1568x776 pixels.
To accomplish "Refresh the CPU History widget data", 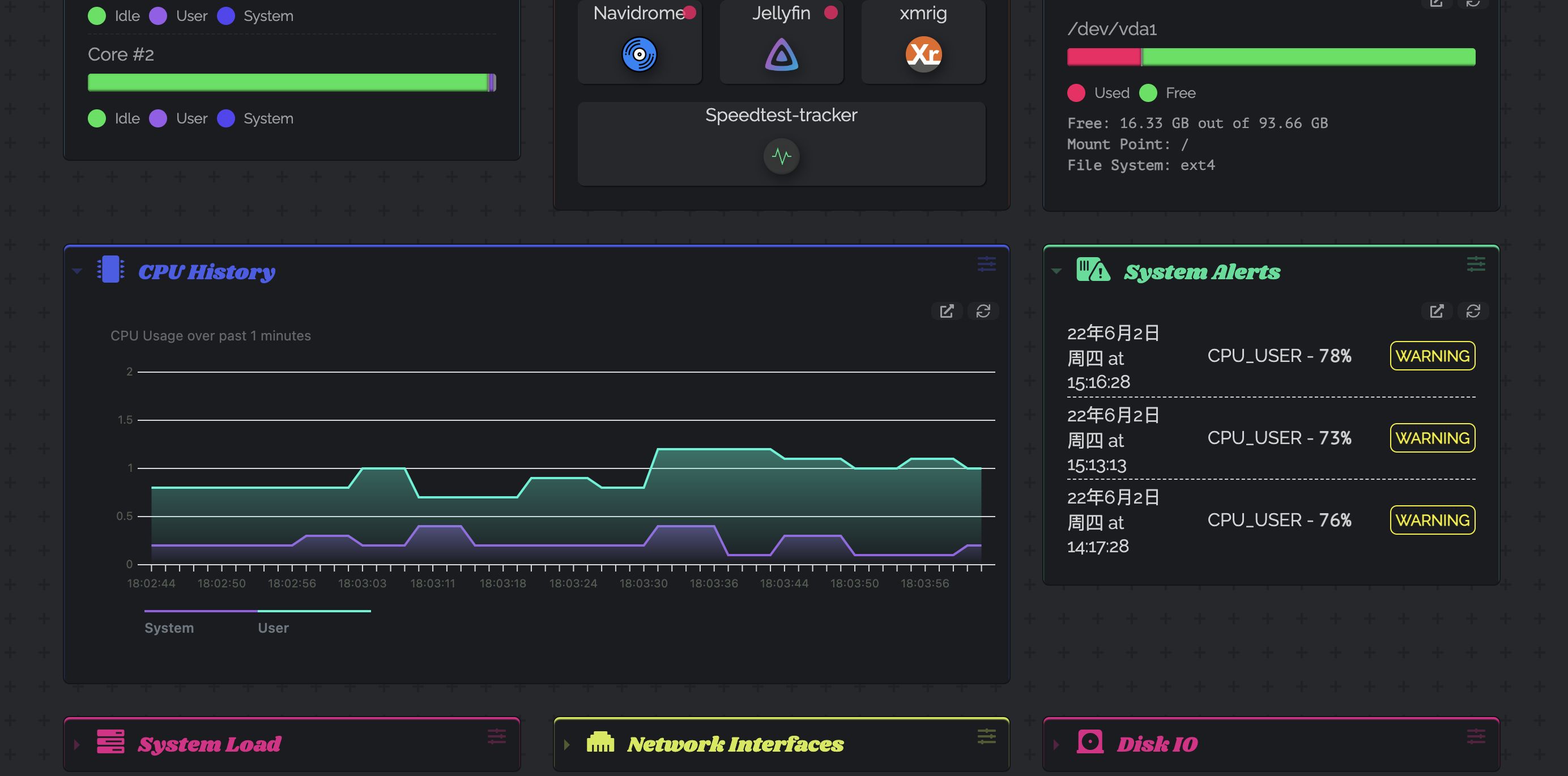I will [983, 311].
